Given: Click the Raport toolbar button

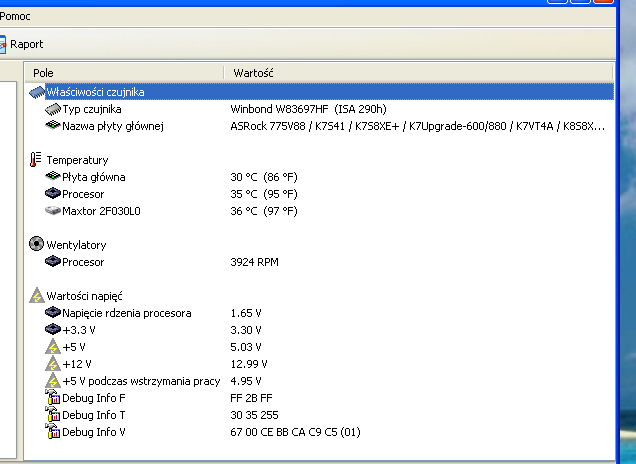Looking at the screenshot, I should (x=21, y=44).
